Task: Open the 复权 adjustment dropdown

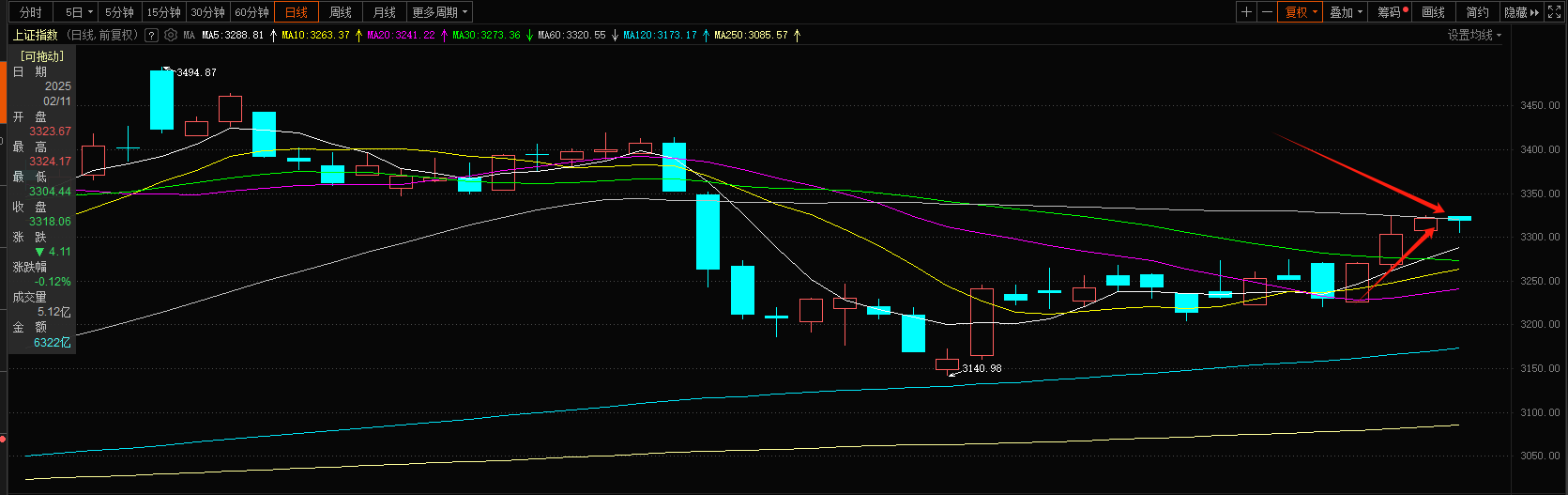Action: click(x=1302, y=12)
